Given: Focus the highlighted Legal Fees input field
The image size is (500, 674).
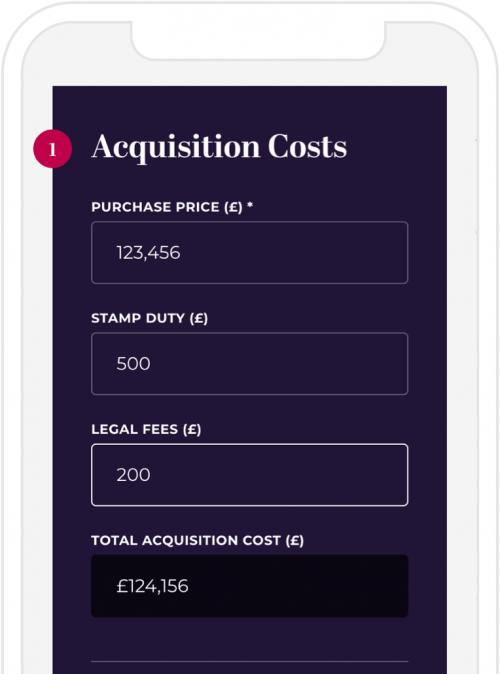Looking at the screenshot, I should point(249,475).
